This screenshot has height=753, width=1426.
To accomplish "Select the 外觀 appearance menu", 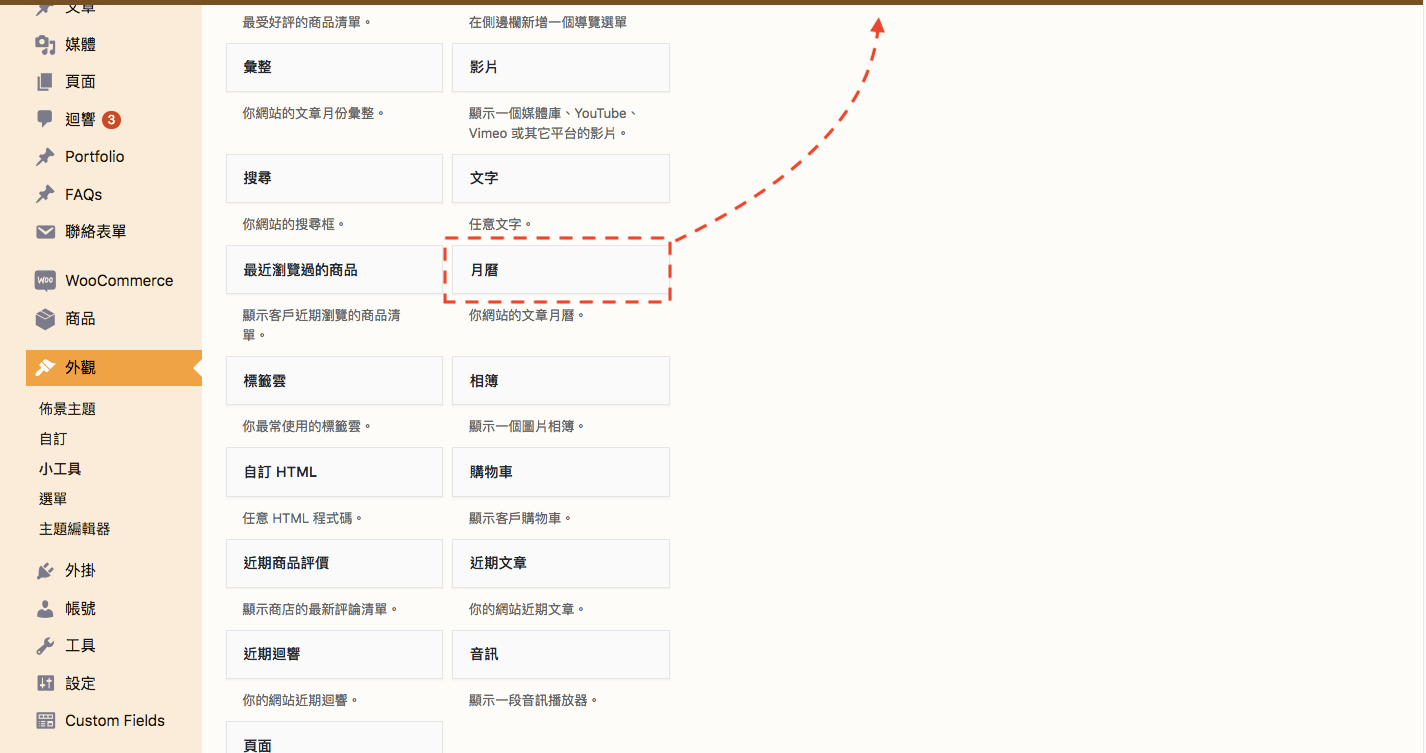I will (114, 368).
